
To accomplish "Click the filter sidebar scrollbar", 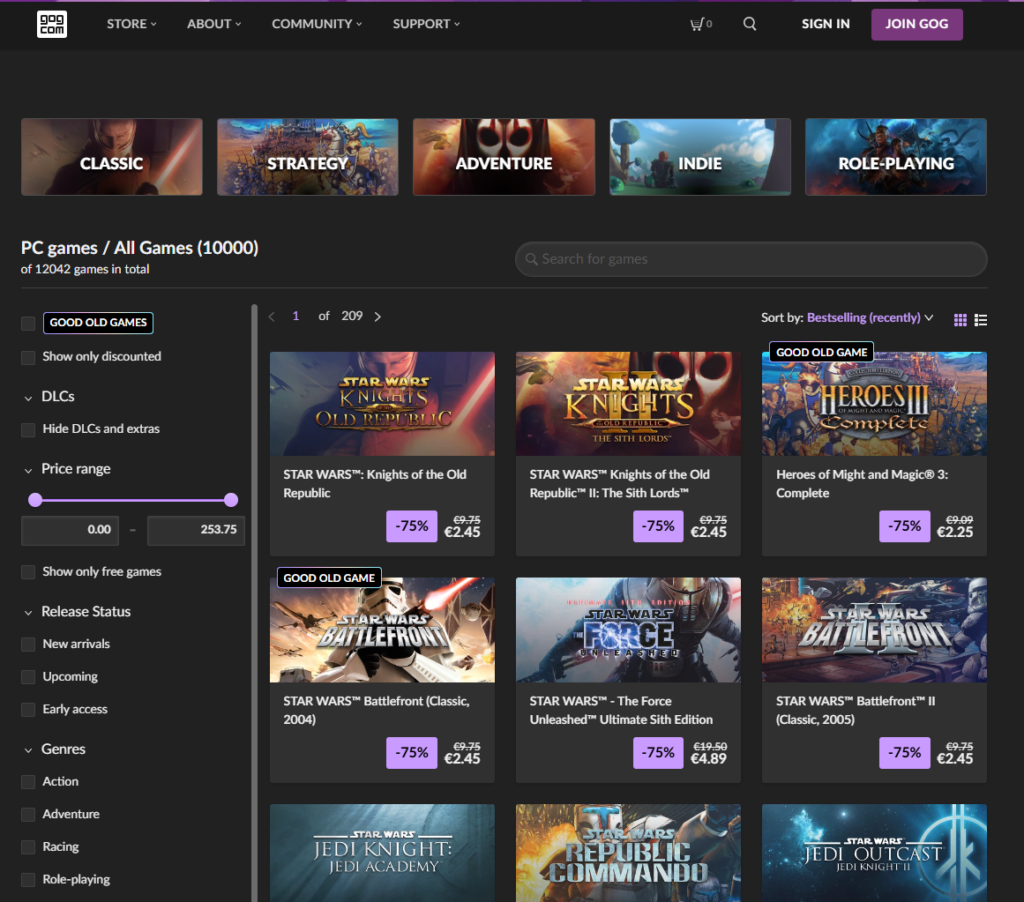I will pyautogui.click(x=254, y=603).
